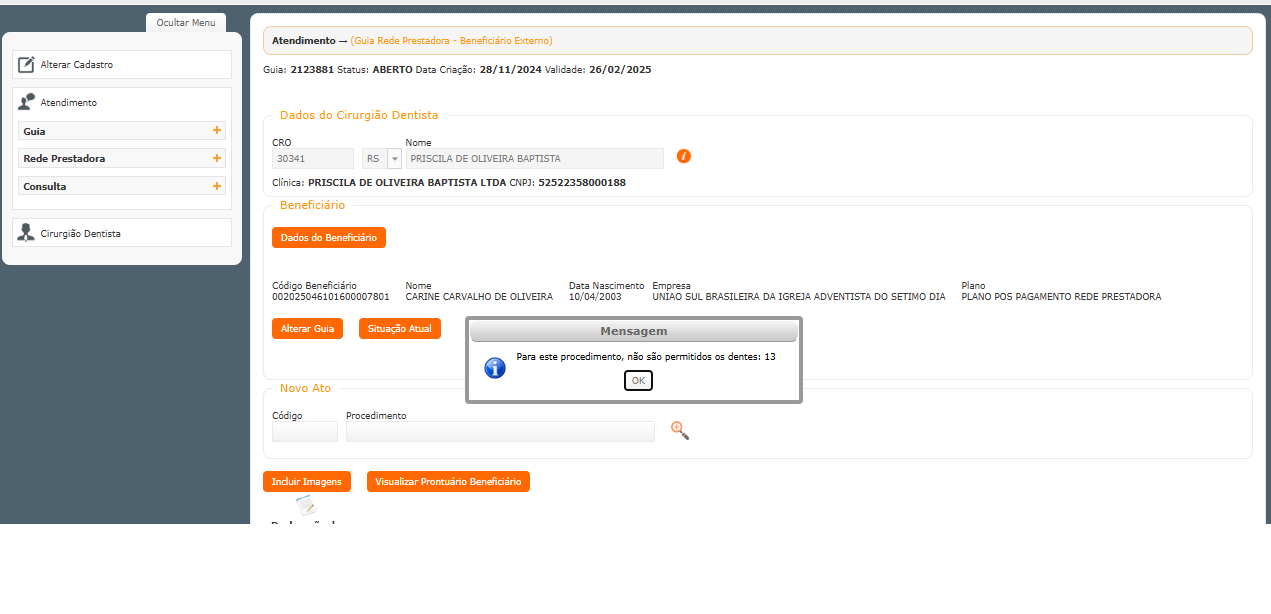1271x614 pixels.
Task: Click the Situação Atual button
Action: 400,328
